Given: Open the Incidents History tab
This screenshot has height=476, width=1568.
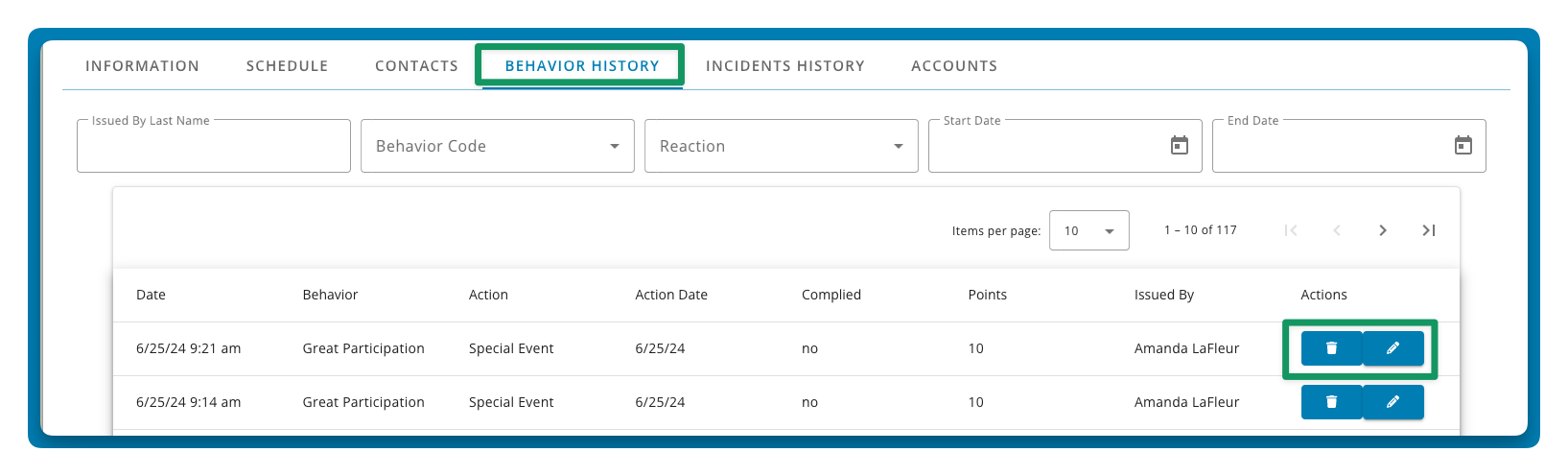Looking at the screenshot, I should click(x=785, y=66).
